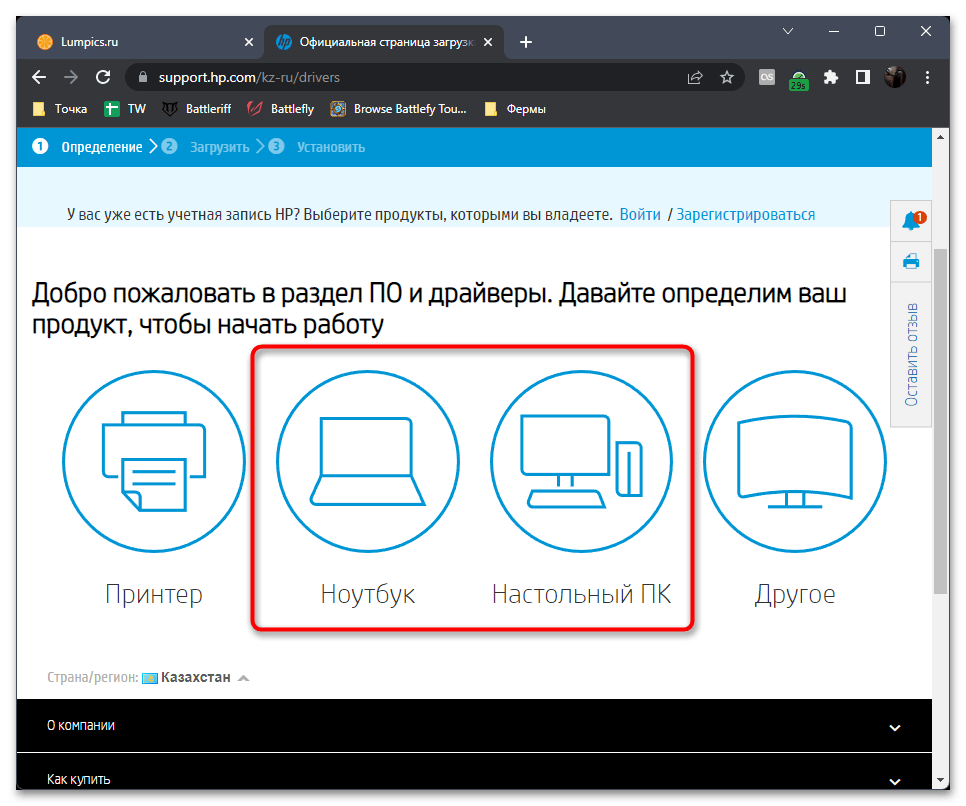This screenshot has width=966, height=806.
Task: Choose the Desktop PC (Настольный ПК) icon
Action: (x=582, y=461)
